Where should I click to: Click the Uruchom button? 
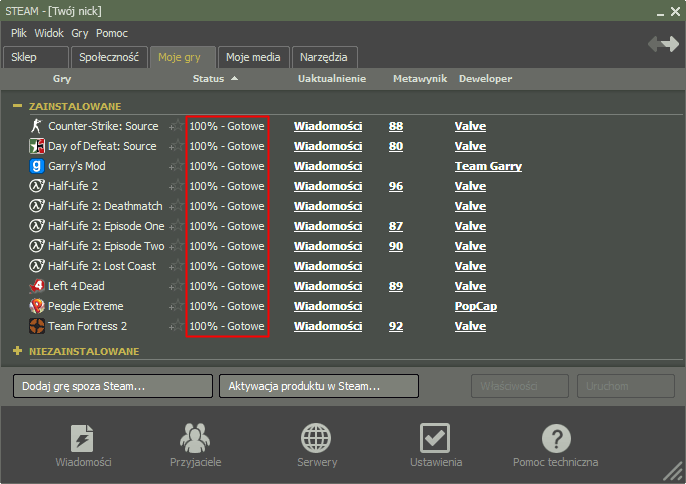click(x=626, y=386)
